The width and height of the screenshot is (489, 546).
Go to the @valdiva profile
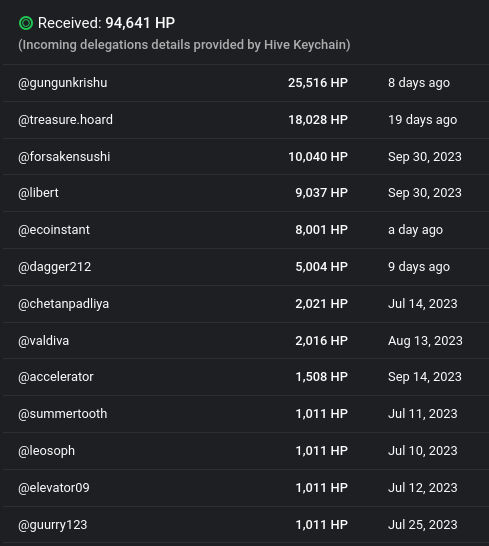pos(44,341)
